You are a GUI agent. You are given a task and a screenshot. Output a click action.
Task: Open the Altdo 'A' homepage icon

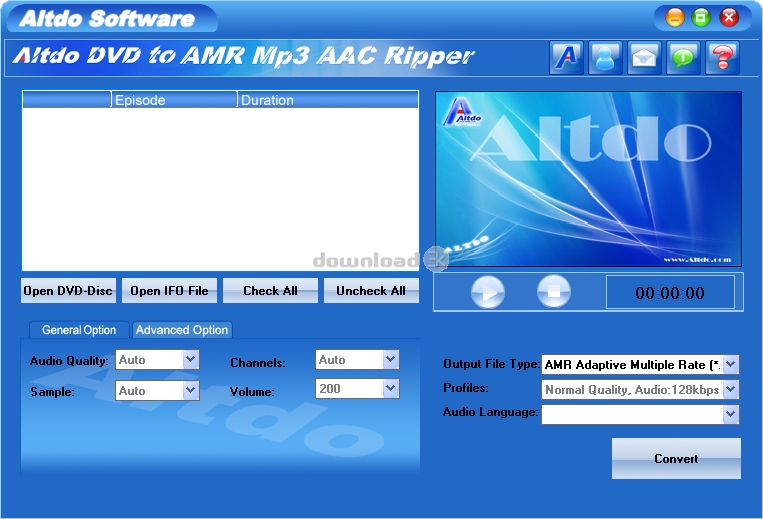(x=566, y=58)
